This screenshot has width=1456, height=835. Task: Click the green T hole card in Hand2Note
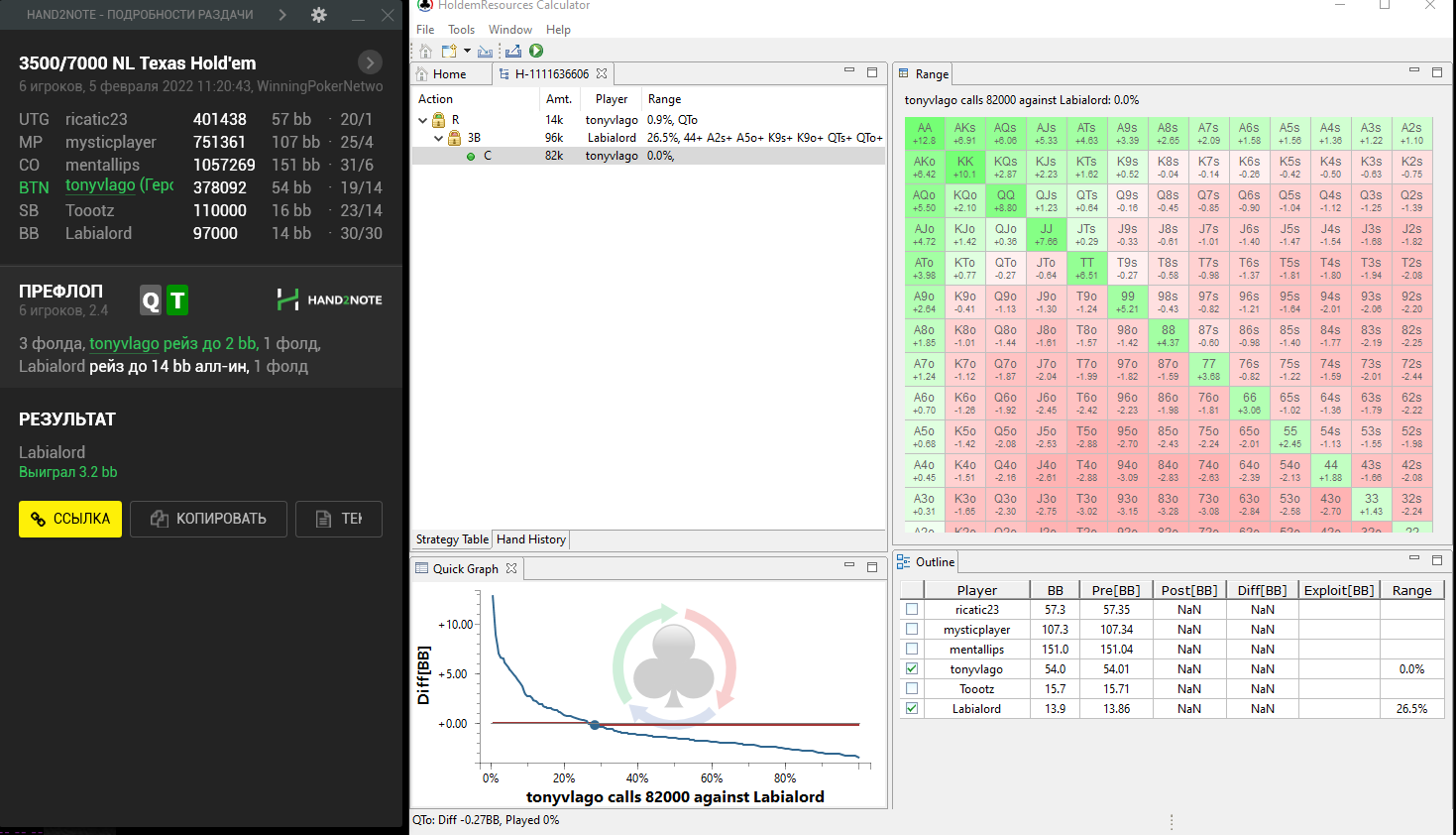tap(177, 300)
